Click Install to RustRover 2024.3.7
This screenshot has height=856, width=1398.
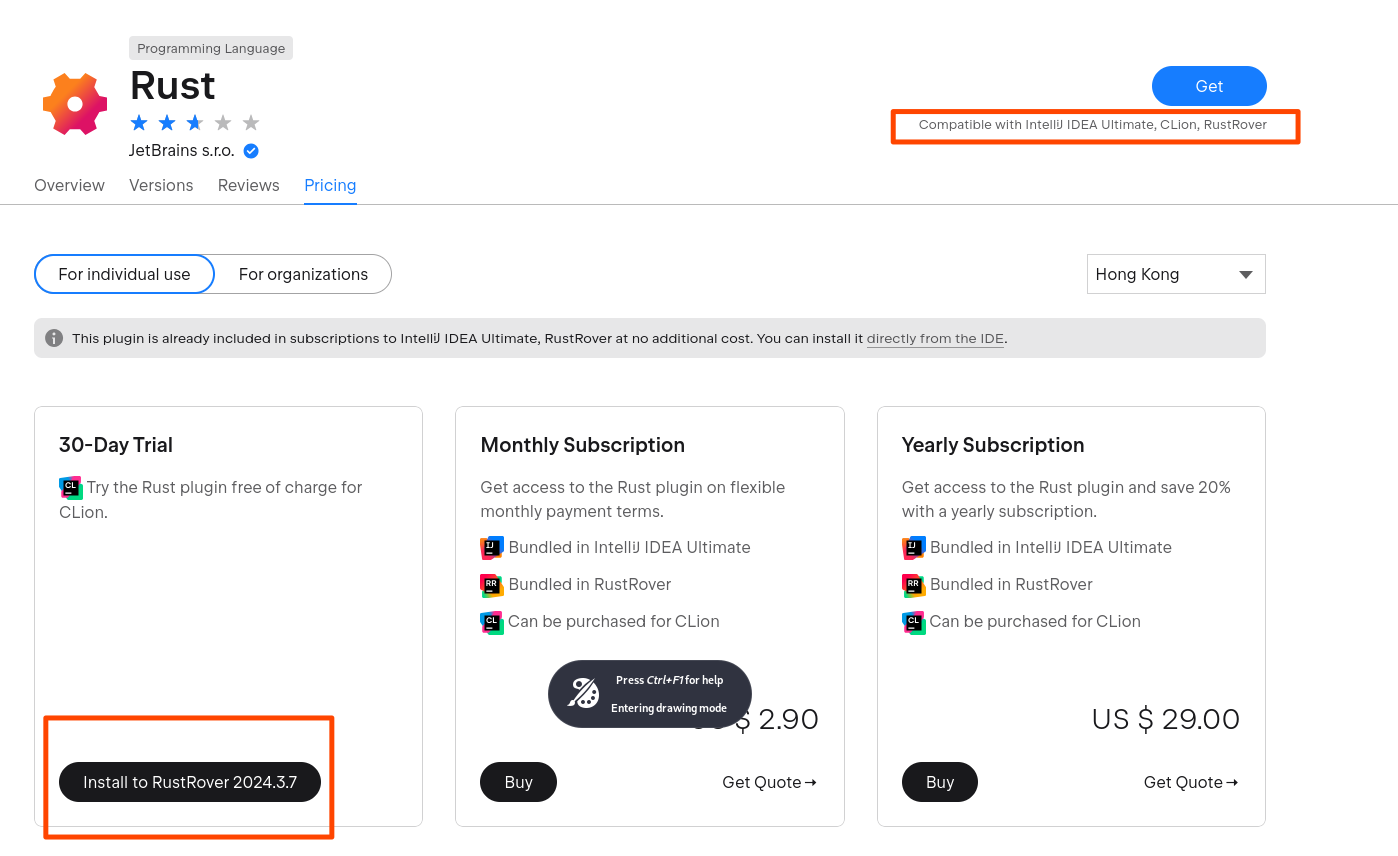tap(190, 782)
